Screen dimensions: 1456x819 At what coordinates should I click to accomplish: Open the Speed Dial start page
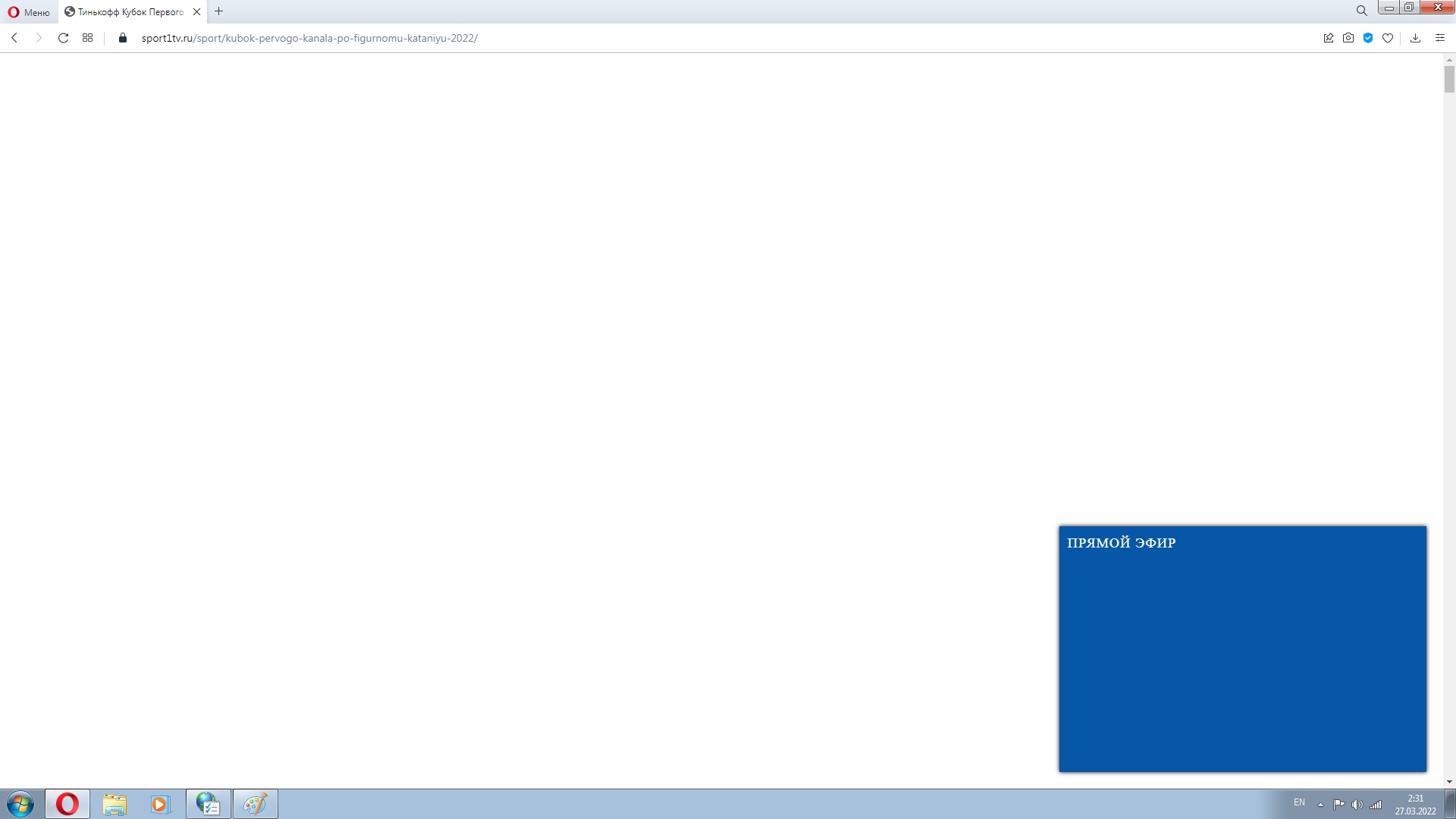pos(88,38)
